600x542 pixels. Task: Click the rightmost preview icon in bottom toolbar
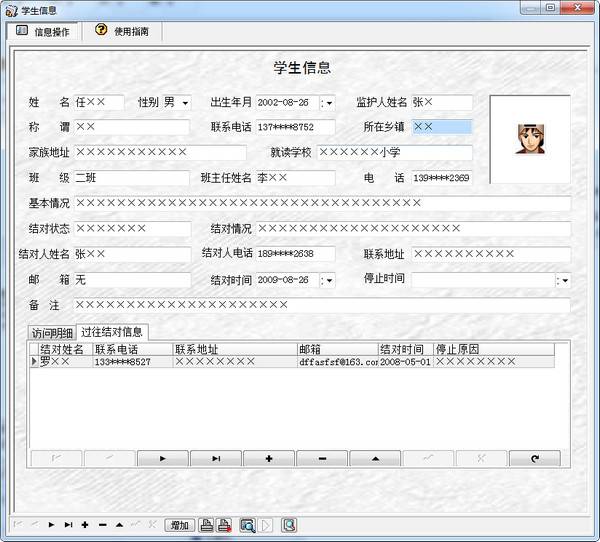pyautogui.click(x=288, y=524)
